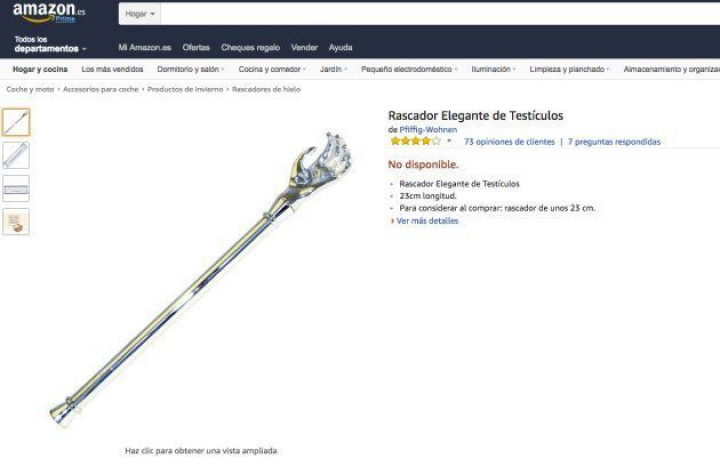Expand the Dormitorio y salón submenu
Screen dimensions: 720x474
tap(191, 69)
